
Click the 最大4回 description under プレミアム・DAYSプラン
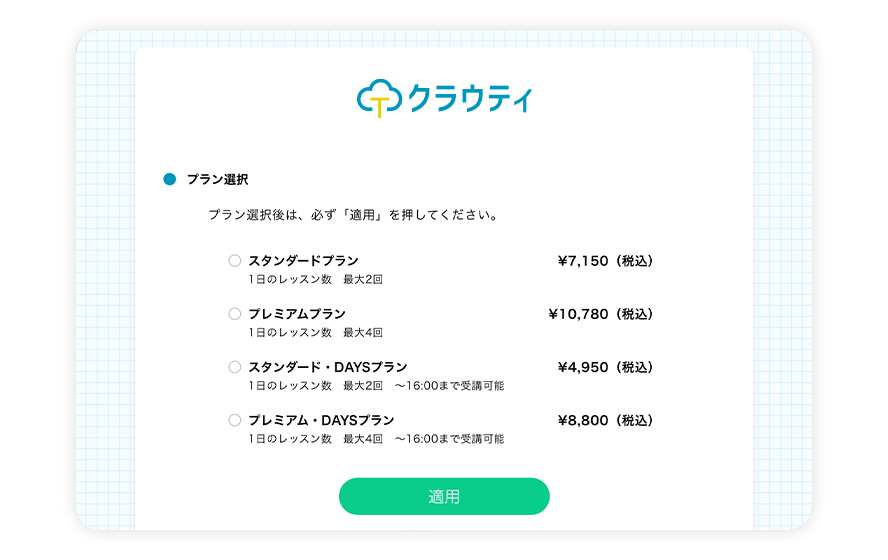(x=363, y=438)
